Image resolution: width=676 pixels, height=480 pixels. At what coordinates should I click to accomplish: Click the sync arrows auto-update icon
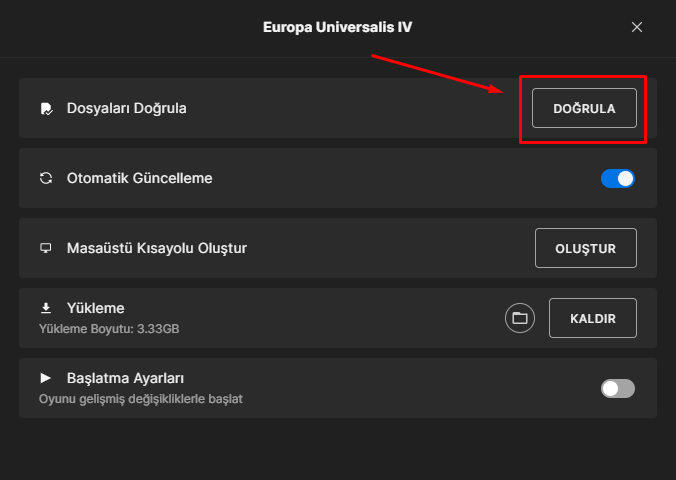[x=46, y=178]
